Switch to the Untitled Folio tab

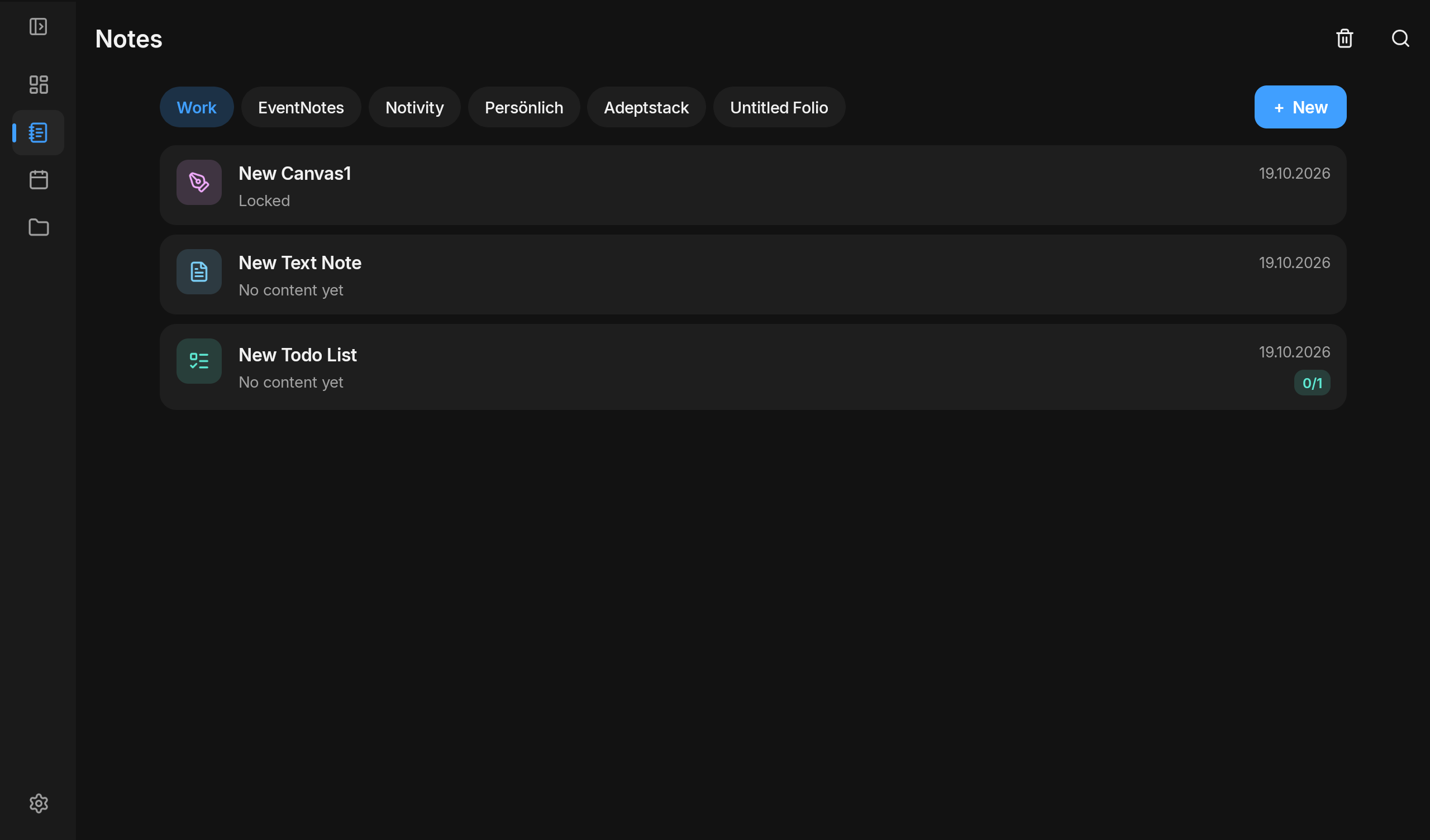pyautogui.click(x=779, y=107)
